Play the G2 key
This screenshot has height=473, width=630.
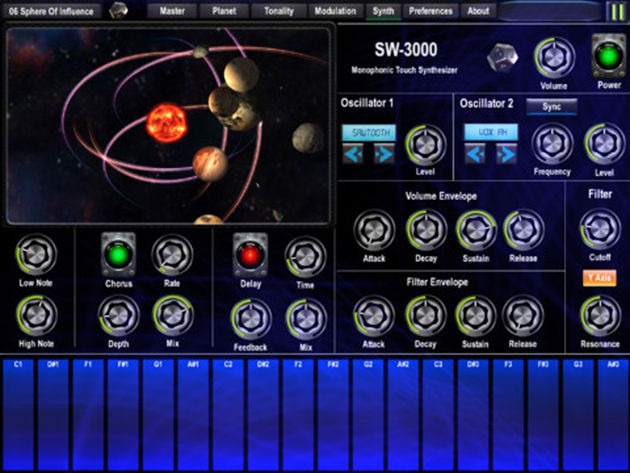(368, 415)
